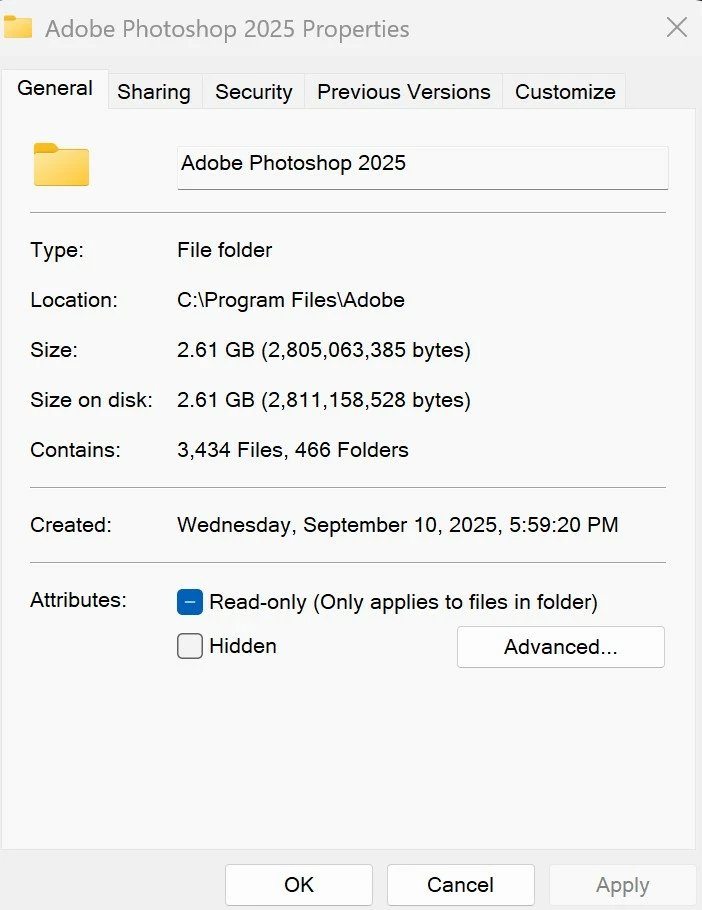The height and width of the screenshot is (910, 702).
Task: Click the "Type:" label
Action: click(x=57, y=250)
